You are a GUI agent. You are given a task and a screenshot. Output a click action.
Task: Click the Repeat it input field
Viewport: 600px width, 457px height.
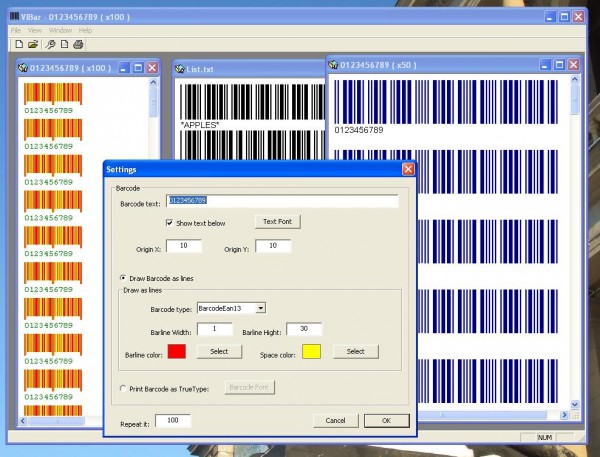172,421
